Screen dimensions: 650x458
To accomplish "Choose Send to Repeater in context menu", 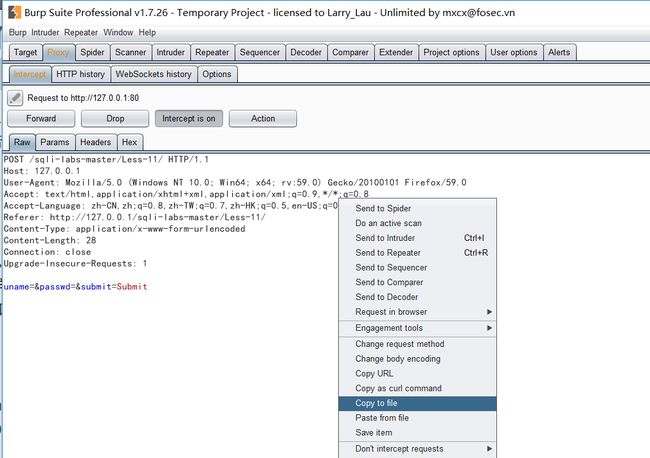I will [417, 253].
